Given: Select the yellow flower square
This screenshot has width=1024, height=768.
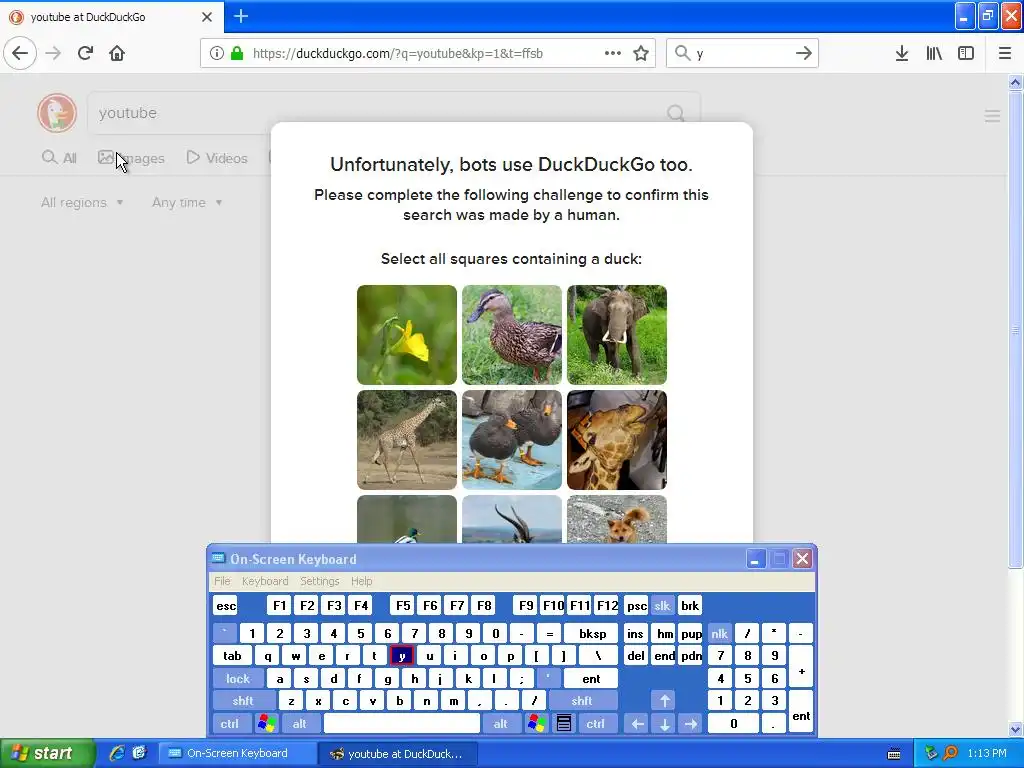Looking at the screenshot, I should tap(407, 335).
